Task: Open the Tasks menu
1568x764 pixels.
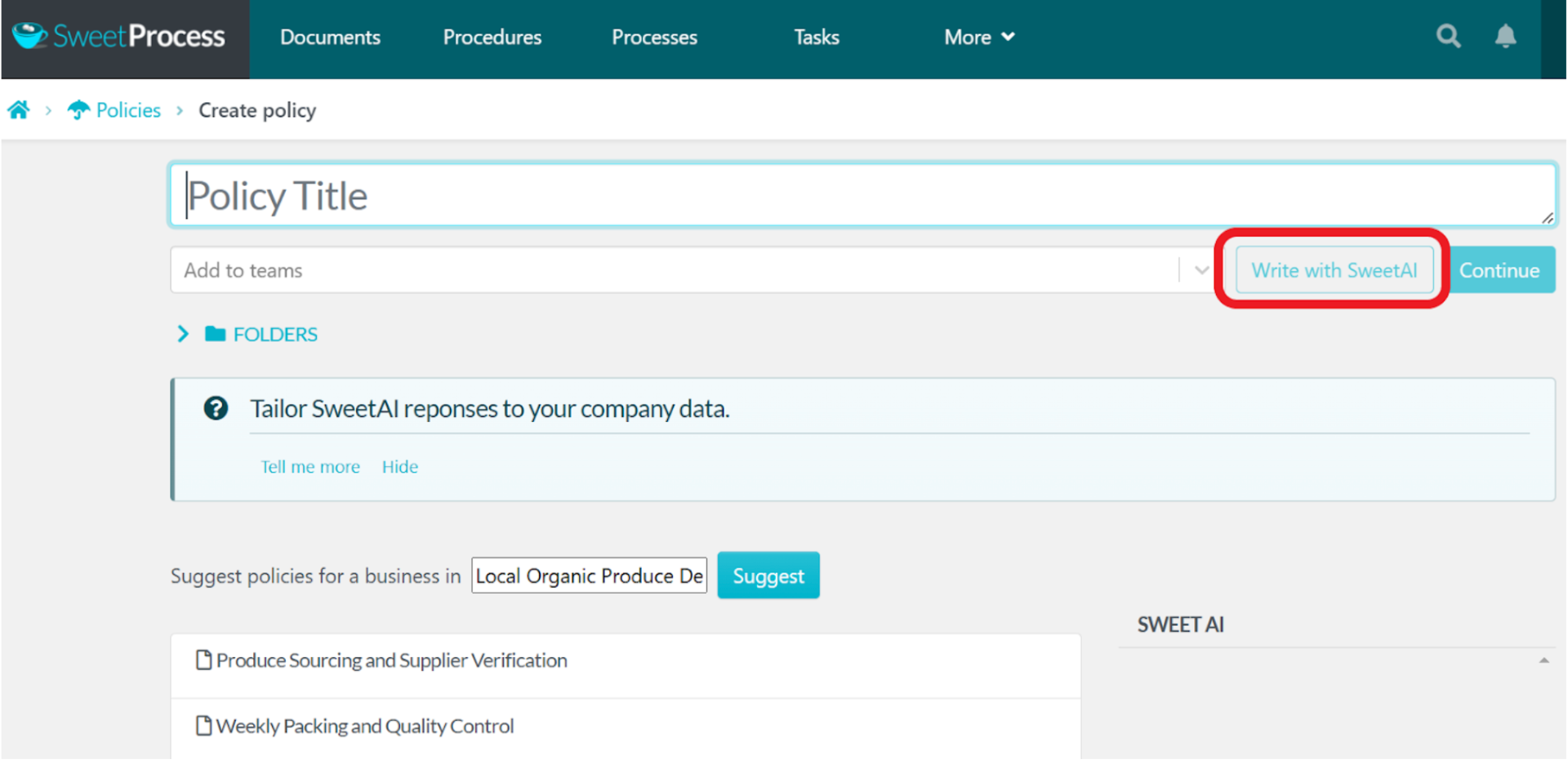Action: pyautogui.click(x=816, y=38)
